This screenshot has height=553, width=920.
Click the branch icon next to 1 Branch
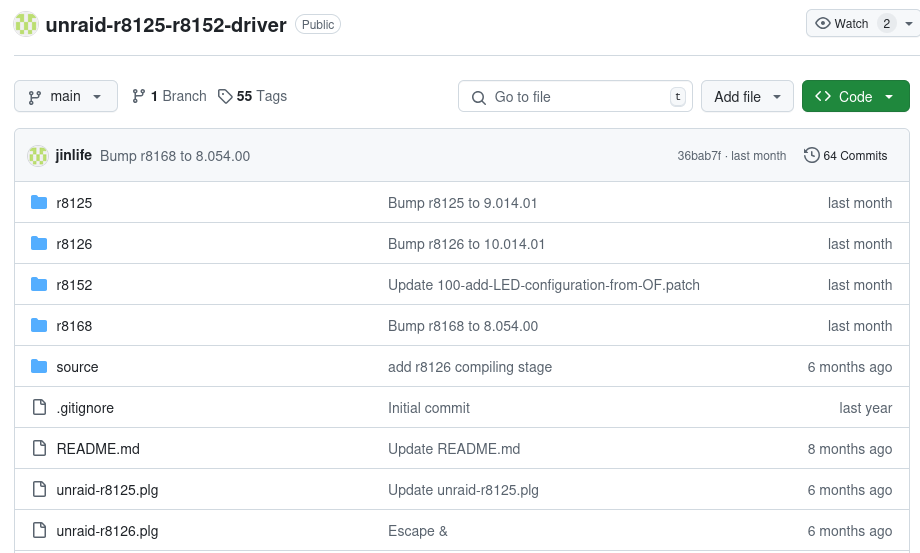[138, 96]
